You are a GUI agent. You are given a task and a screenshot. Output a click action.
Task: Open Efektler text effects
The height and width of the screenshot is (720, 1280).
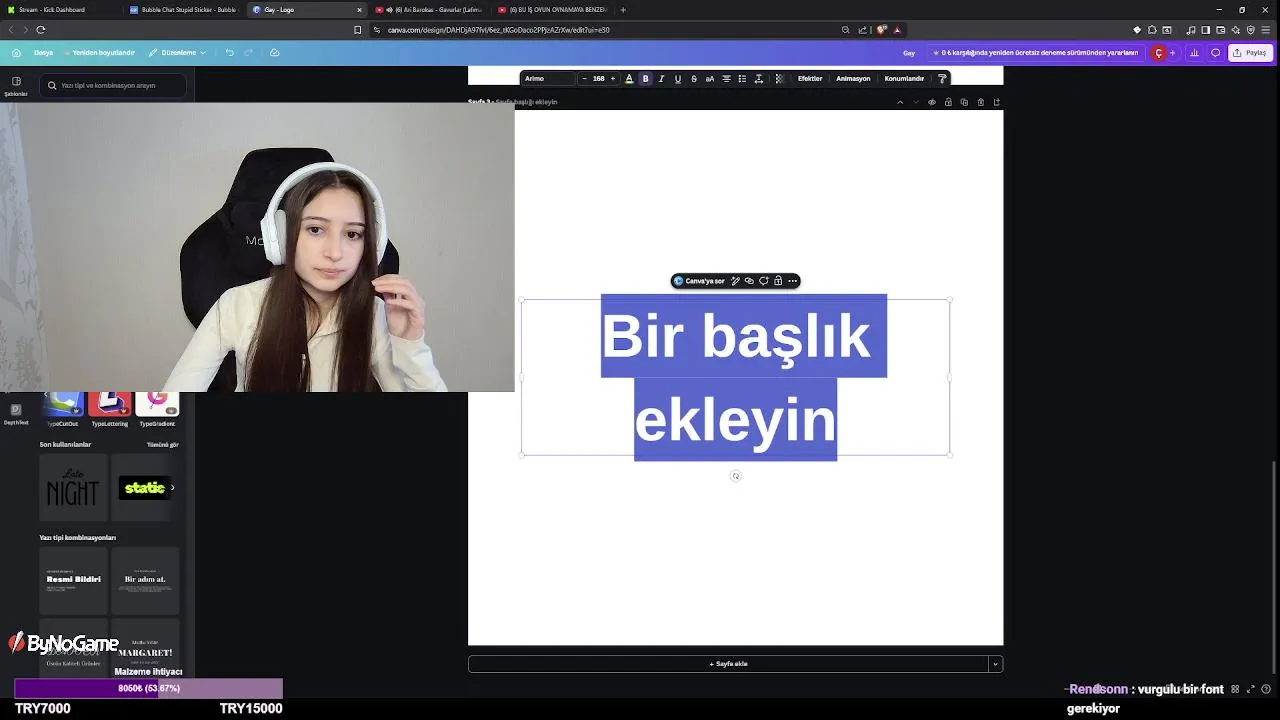coord(810,79)
